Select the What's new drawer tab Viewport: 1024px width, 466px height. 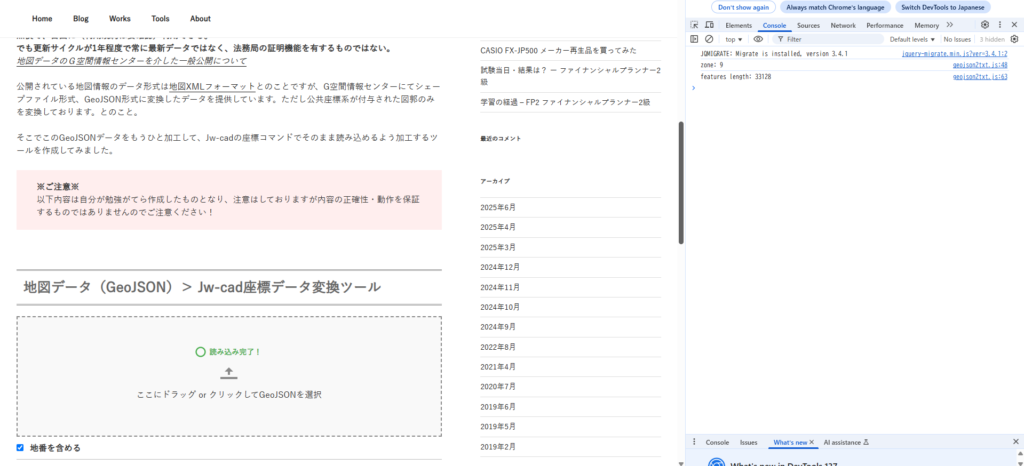[x=790, y=442]
